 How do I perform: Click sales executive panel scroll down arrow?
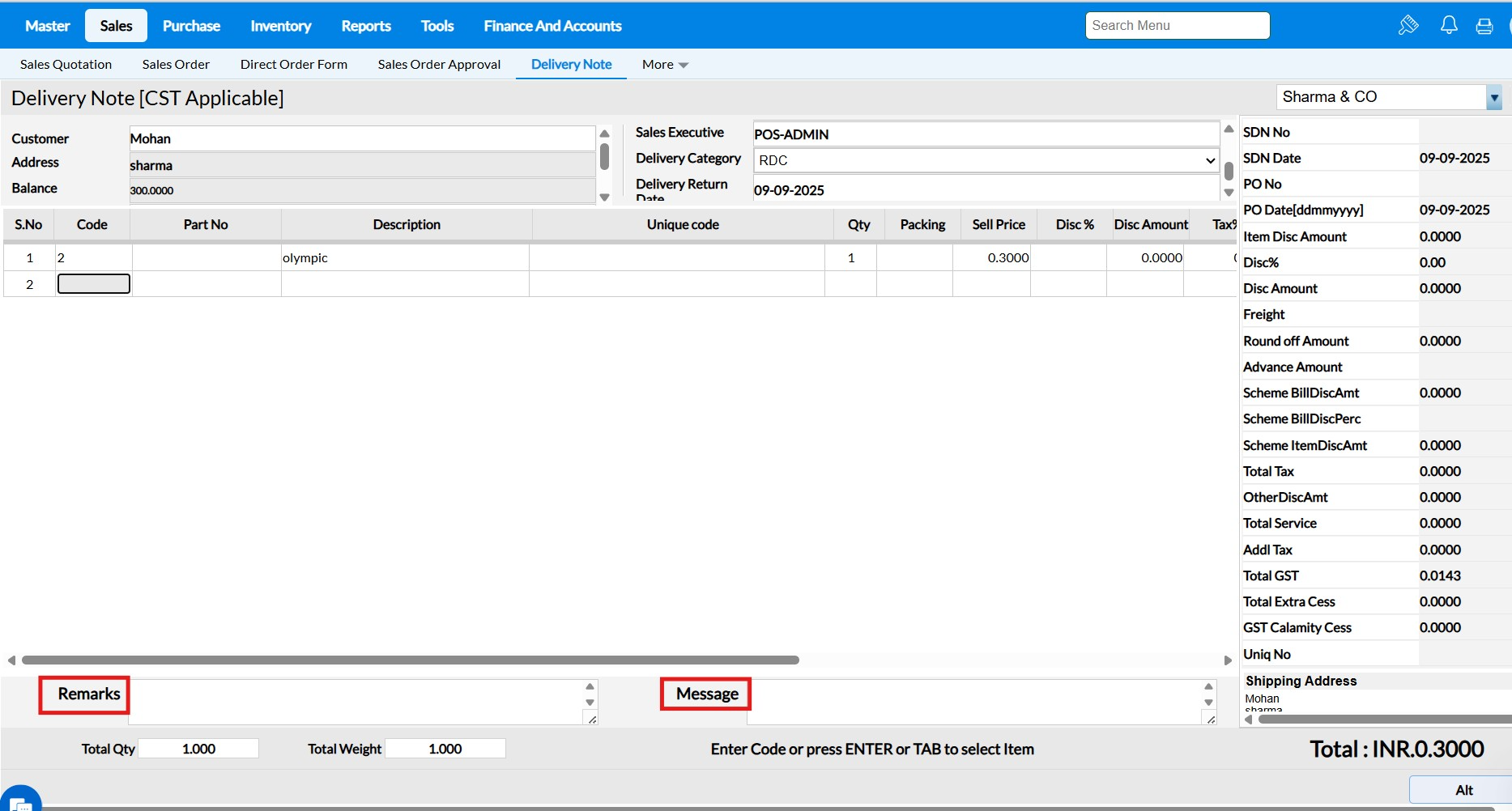tap(1229, 193)
